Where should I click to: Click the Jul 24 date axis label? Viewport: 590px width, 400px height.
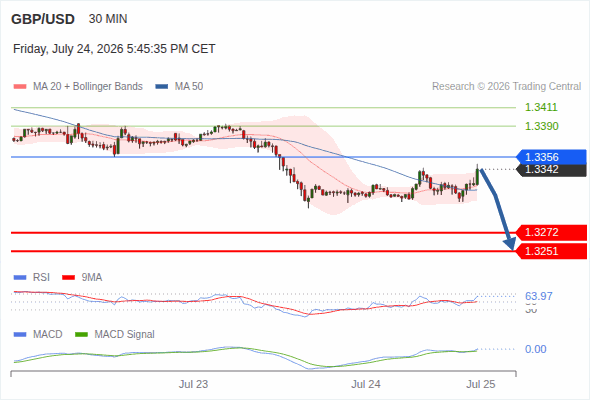pyautogui.click(x=366, y=384)
